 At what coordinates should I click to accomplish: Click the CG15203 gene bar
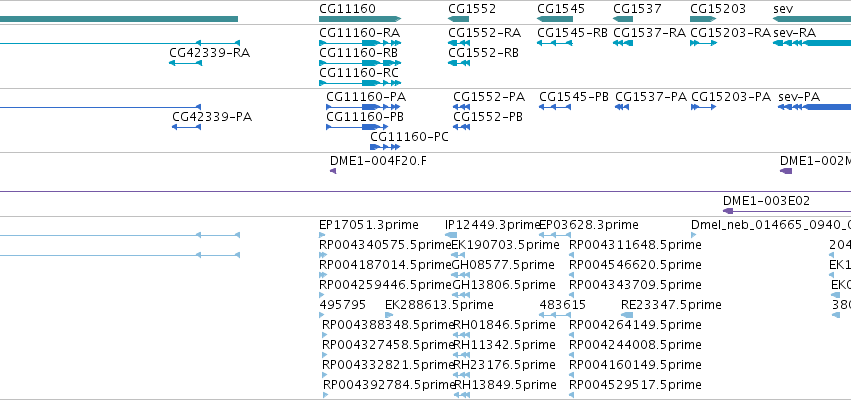click(704, 19)
